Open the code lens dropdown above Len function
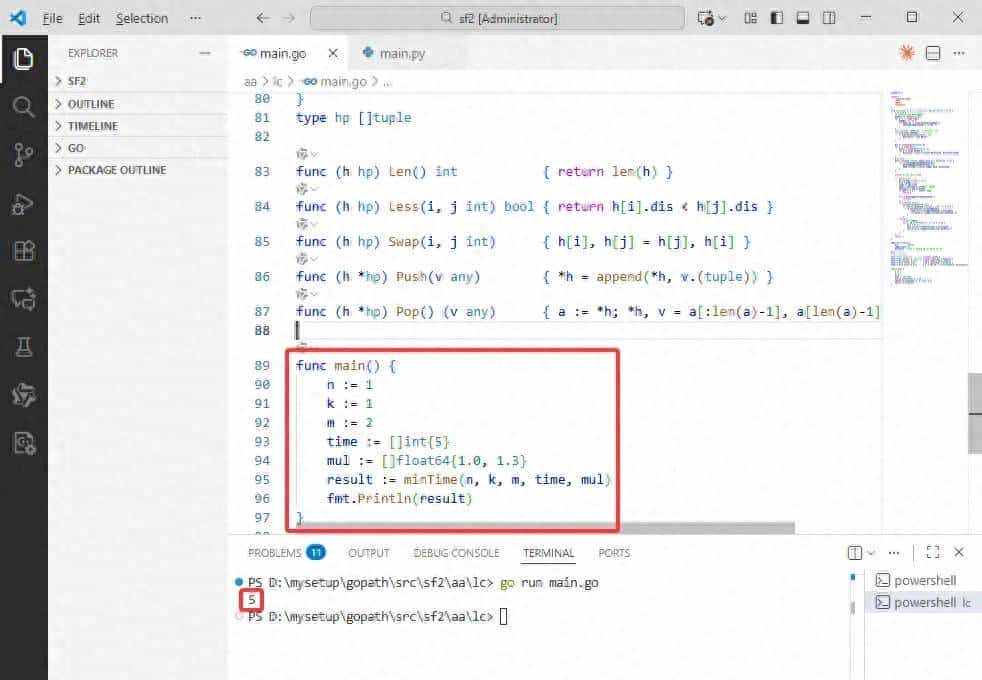 (307, 154)
